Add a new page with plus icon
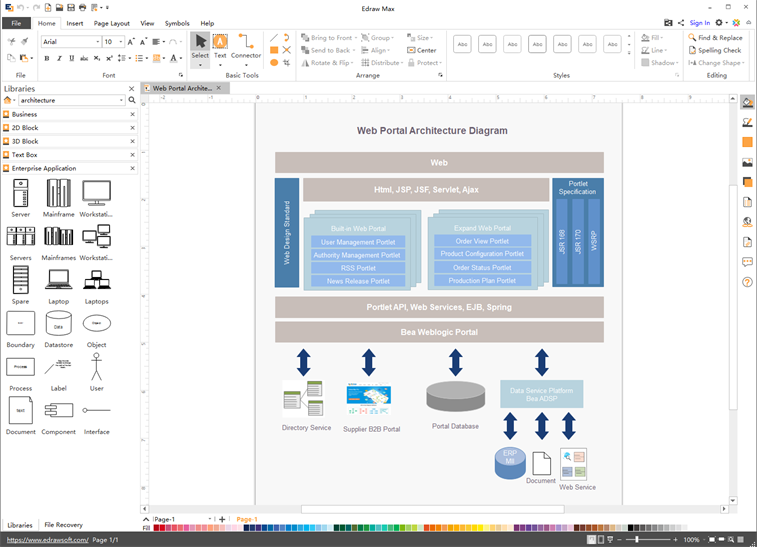Viewport: 757px width, 547px height. [x=222, y=519]
